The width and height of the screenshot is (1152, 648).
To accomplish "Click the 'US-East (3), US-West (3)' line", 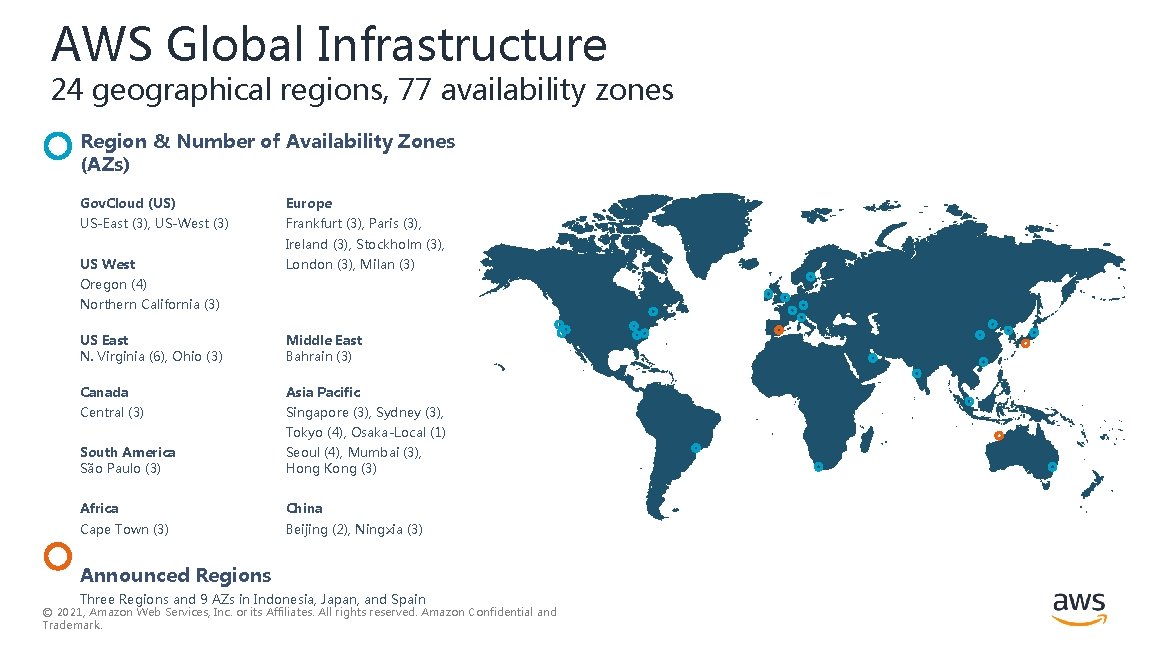I will pyautogui.click(x=154, y=223).
